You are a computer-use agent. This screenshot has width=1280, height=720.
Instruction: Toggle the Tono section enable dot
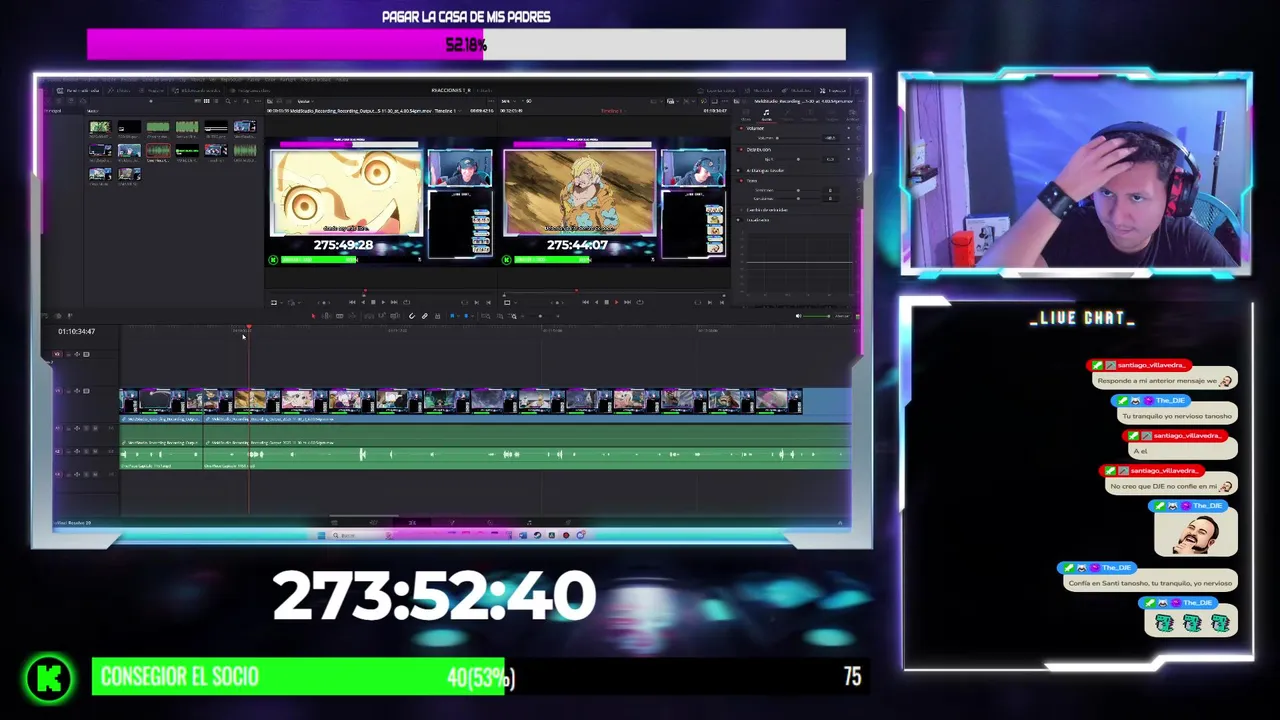click(741, 181)
